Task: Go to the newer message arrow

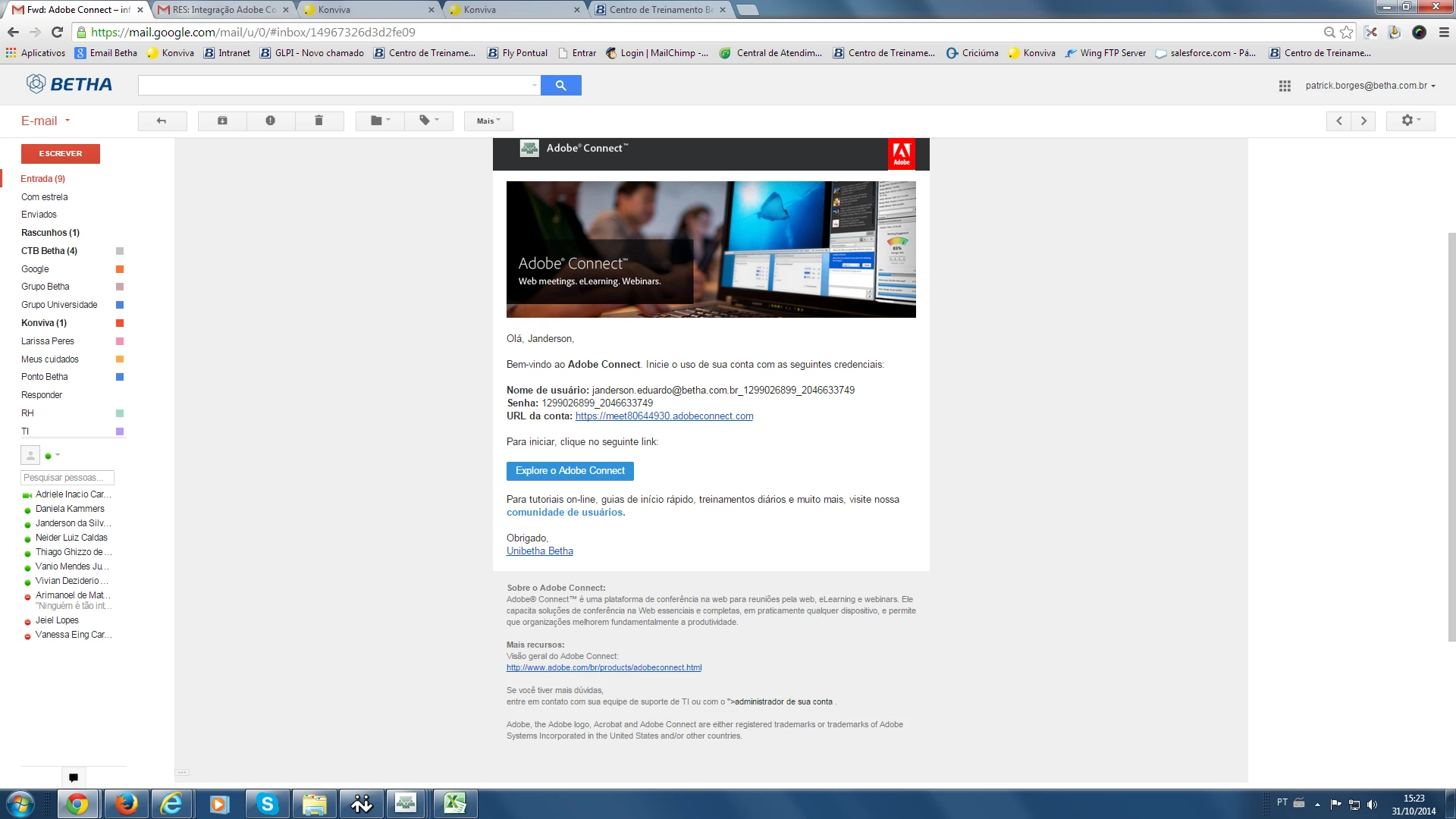Action: (1339, 121)
